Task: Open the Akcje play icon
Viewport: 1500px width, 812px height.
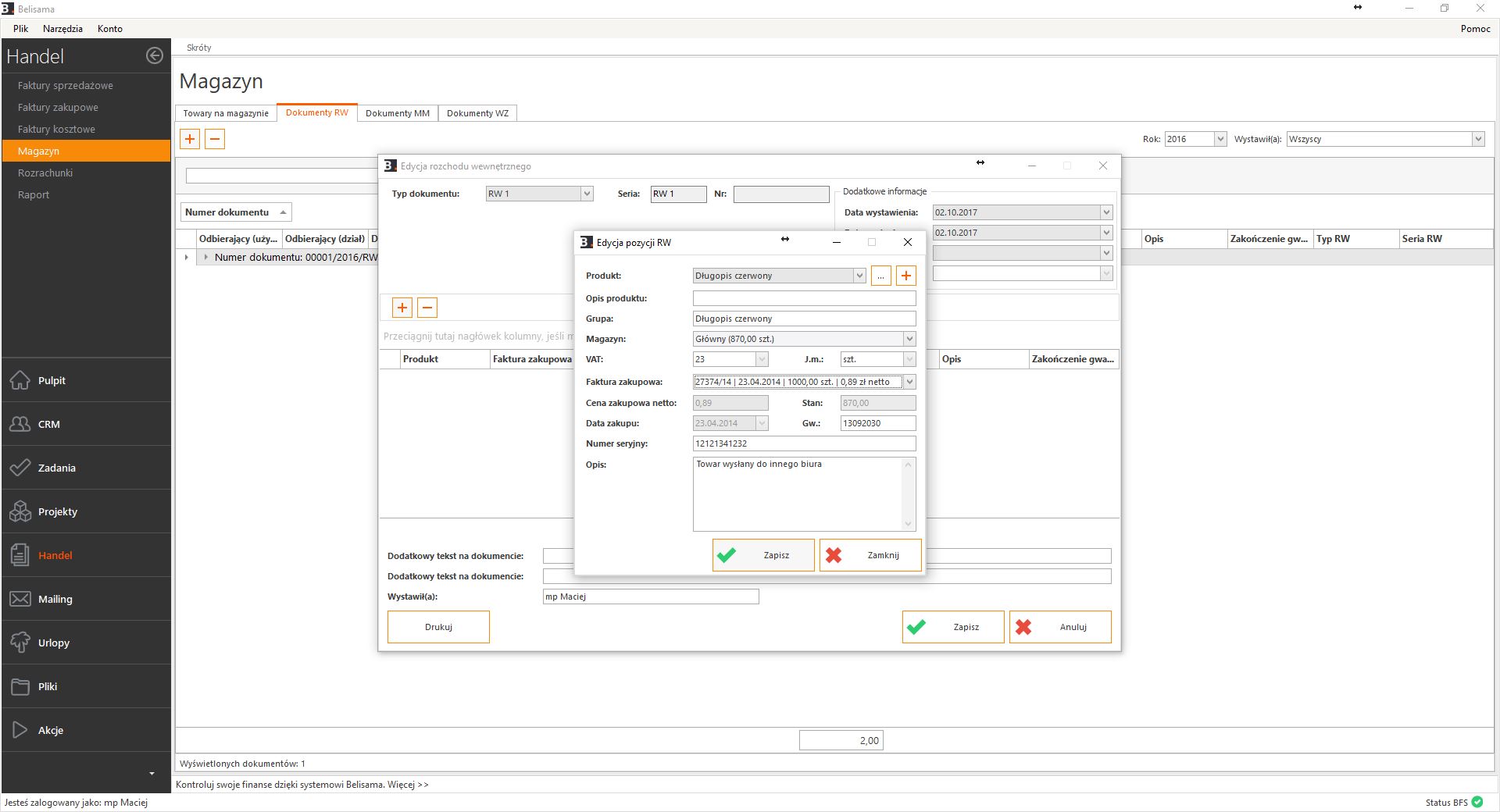Action: [20, 730]
